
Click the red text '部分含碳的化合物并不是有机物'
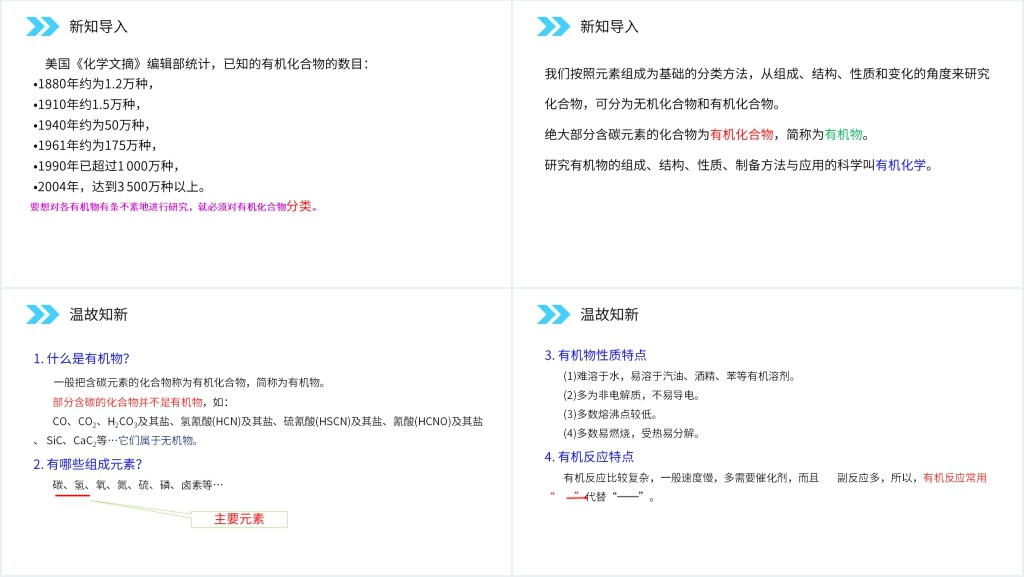tap(127, 402)
